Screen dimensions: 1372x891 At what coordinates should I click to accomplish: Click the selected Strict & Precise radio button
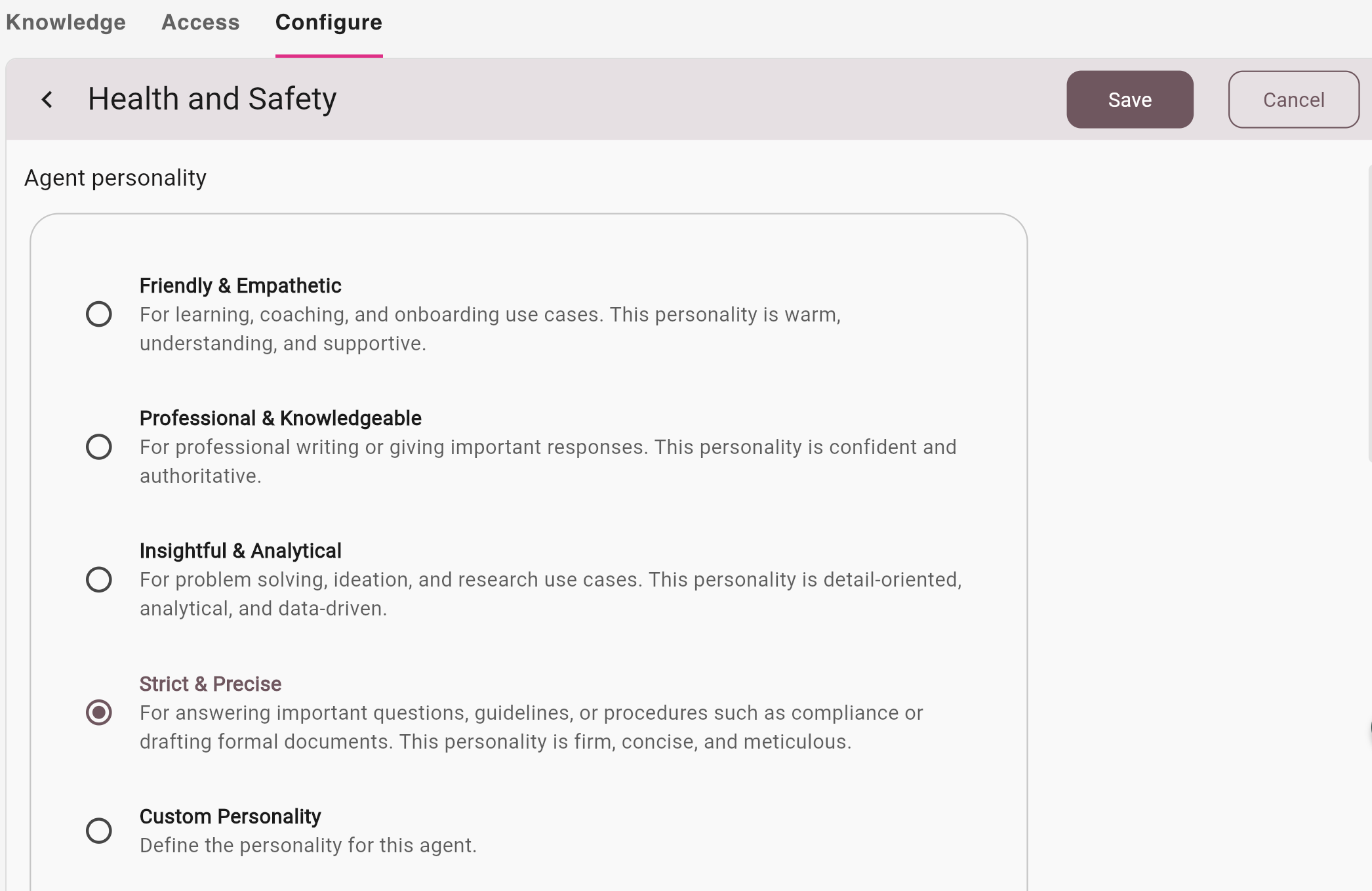click(x=99, y=713)
